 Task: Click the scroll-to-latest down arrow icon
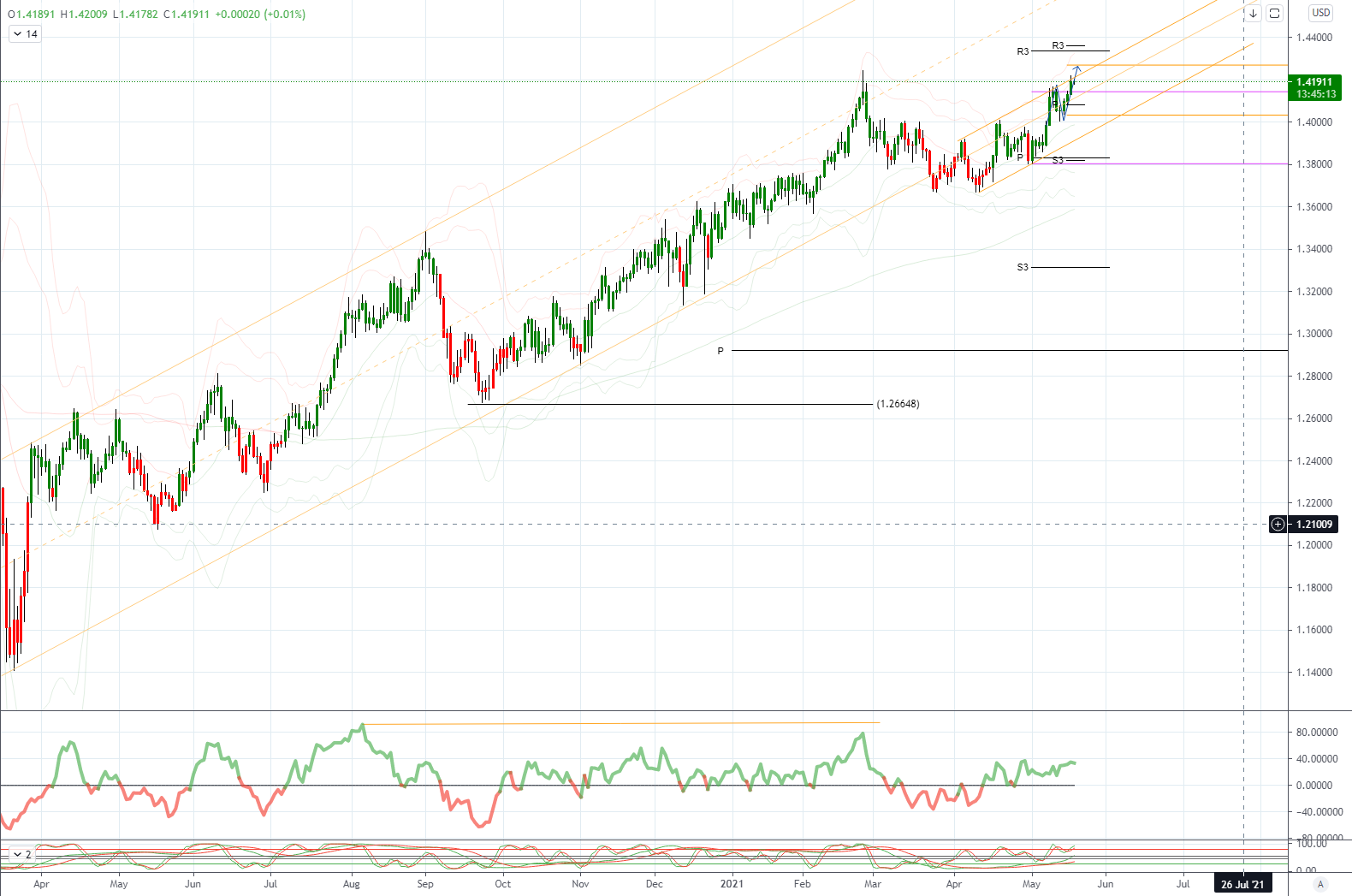(1253, 13)
